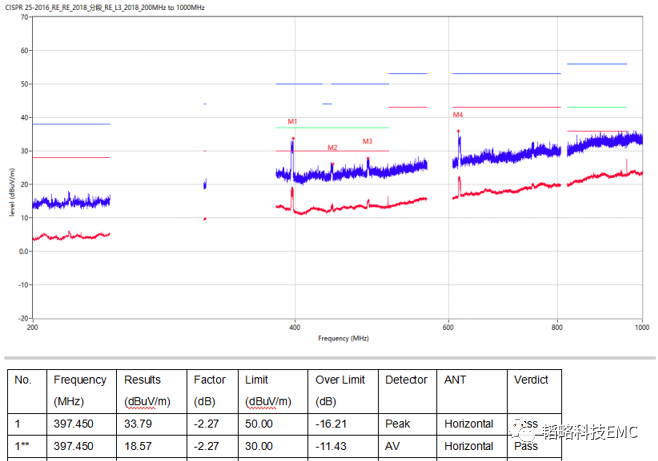The height and width of the screenshot is (461, 658).
Task: Click the Verdict column header
Action: [x=532, y=380]
